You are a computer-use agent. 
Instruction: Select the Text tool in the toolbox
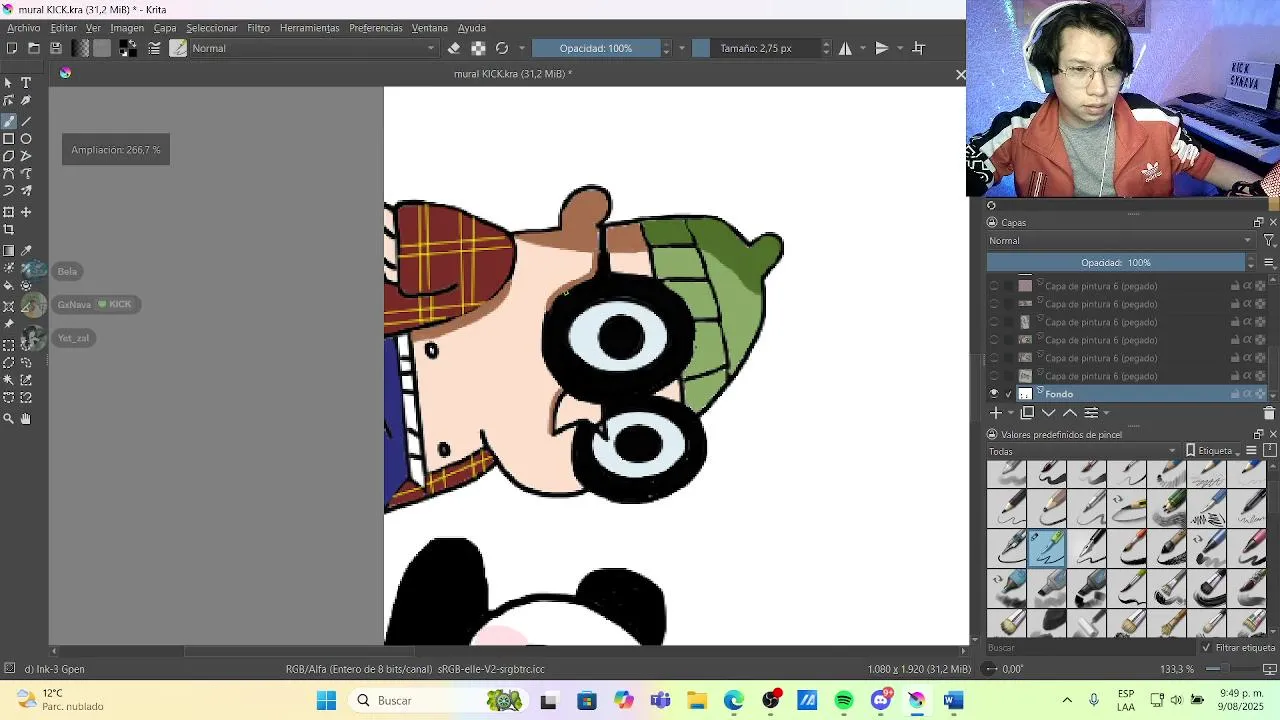pyautogui.click(x=26, y=83)
